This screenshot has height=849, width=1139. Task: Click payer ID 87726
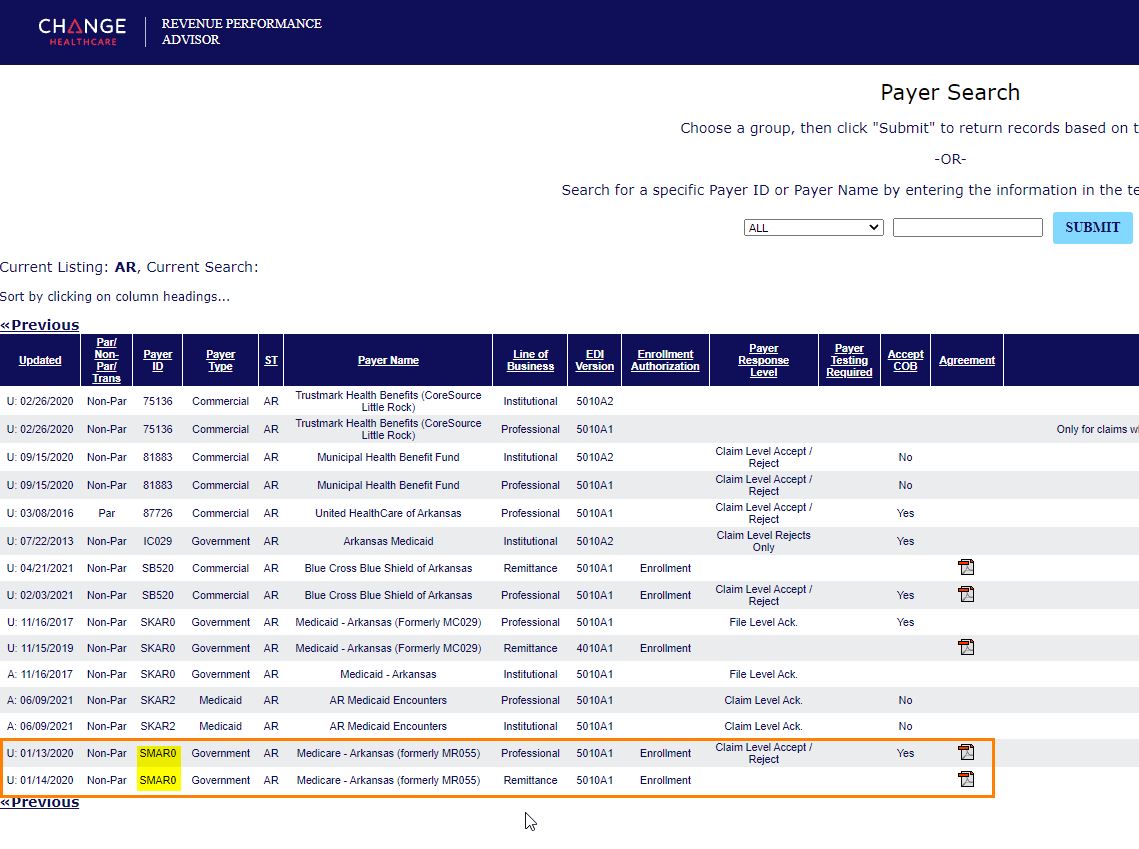point(158,513)
